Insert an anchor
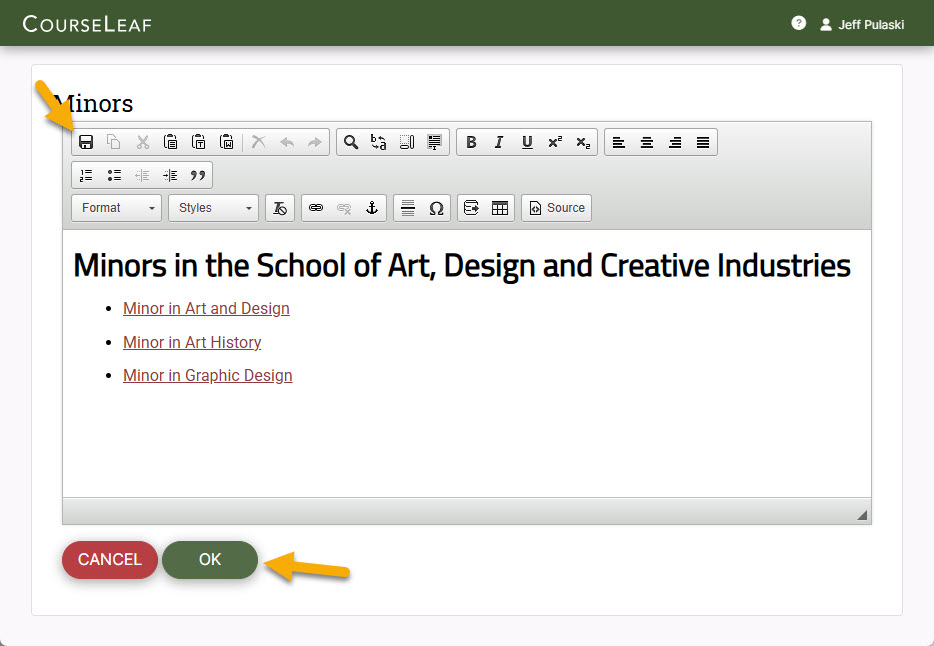This screenshot has width=934, height=646. pos(372,208)
